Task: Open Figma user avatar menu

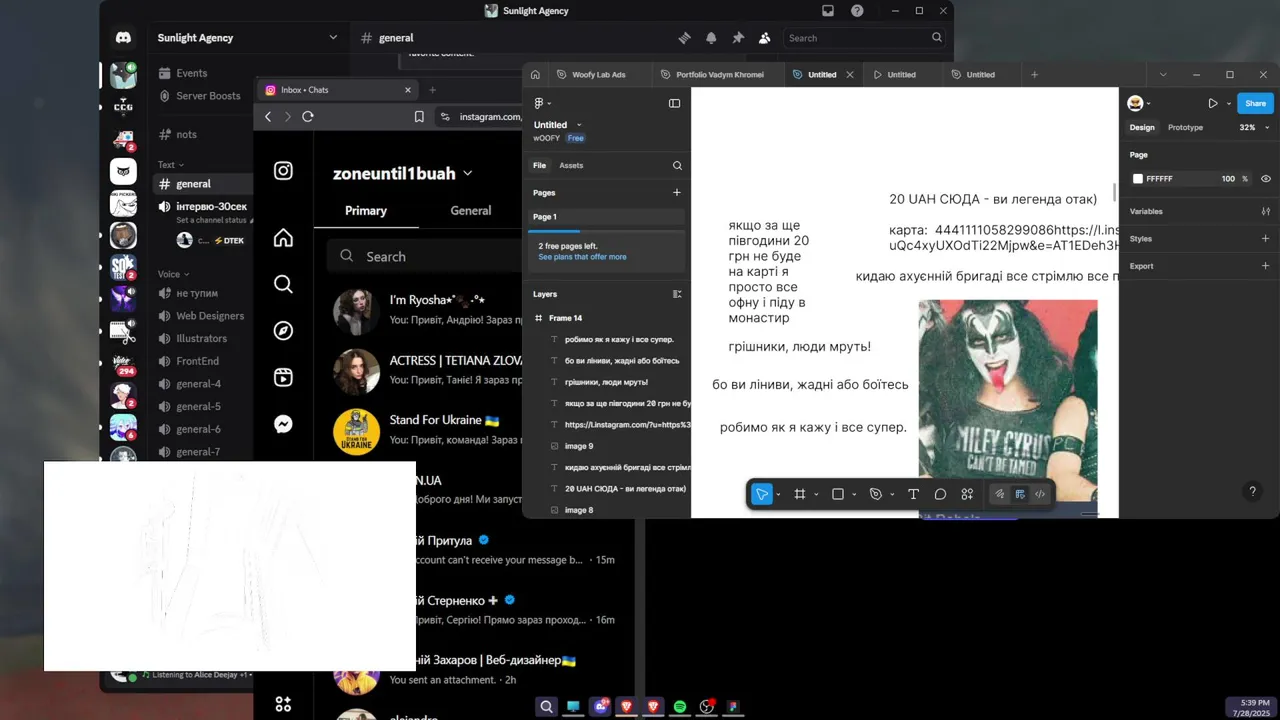Action: click(x=1138, y=103)
